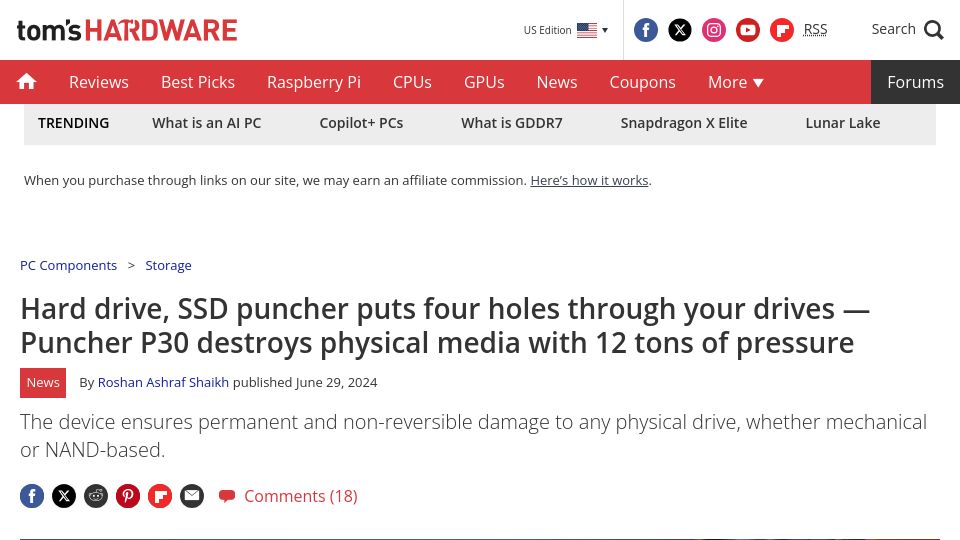The image size is (960, 540).
Task: Click the comments speech bubble icon
Action: 227,496
